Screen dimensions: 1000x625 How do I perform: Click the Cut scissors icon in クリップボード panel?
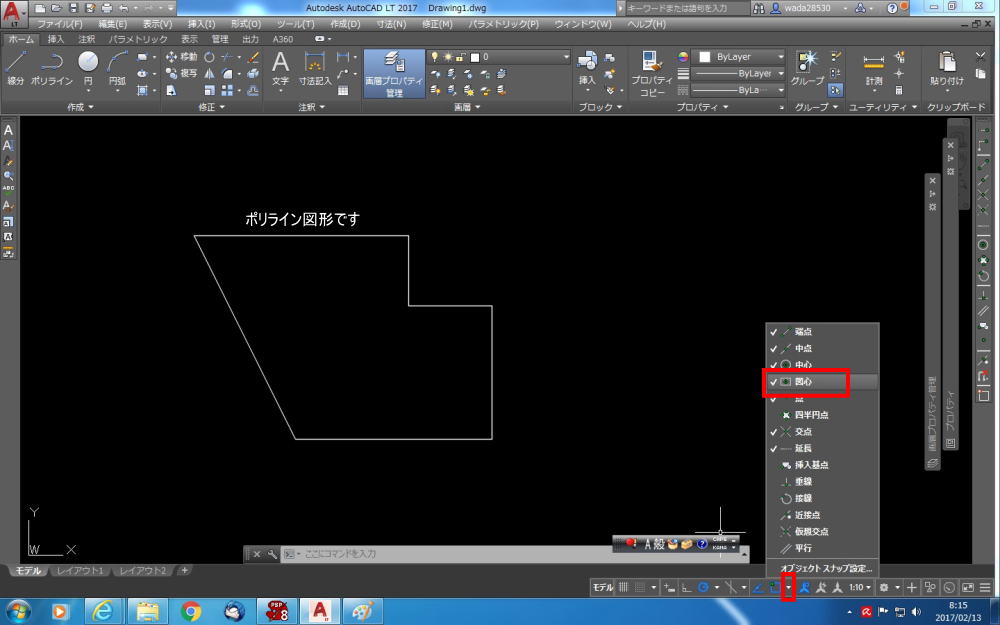pyautogui.click(x=981, y=57)
